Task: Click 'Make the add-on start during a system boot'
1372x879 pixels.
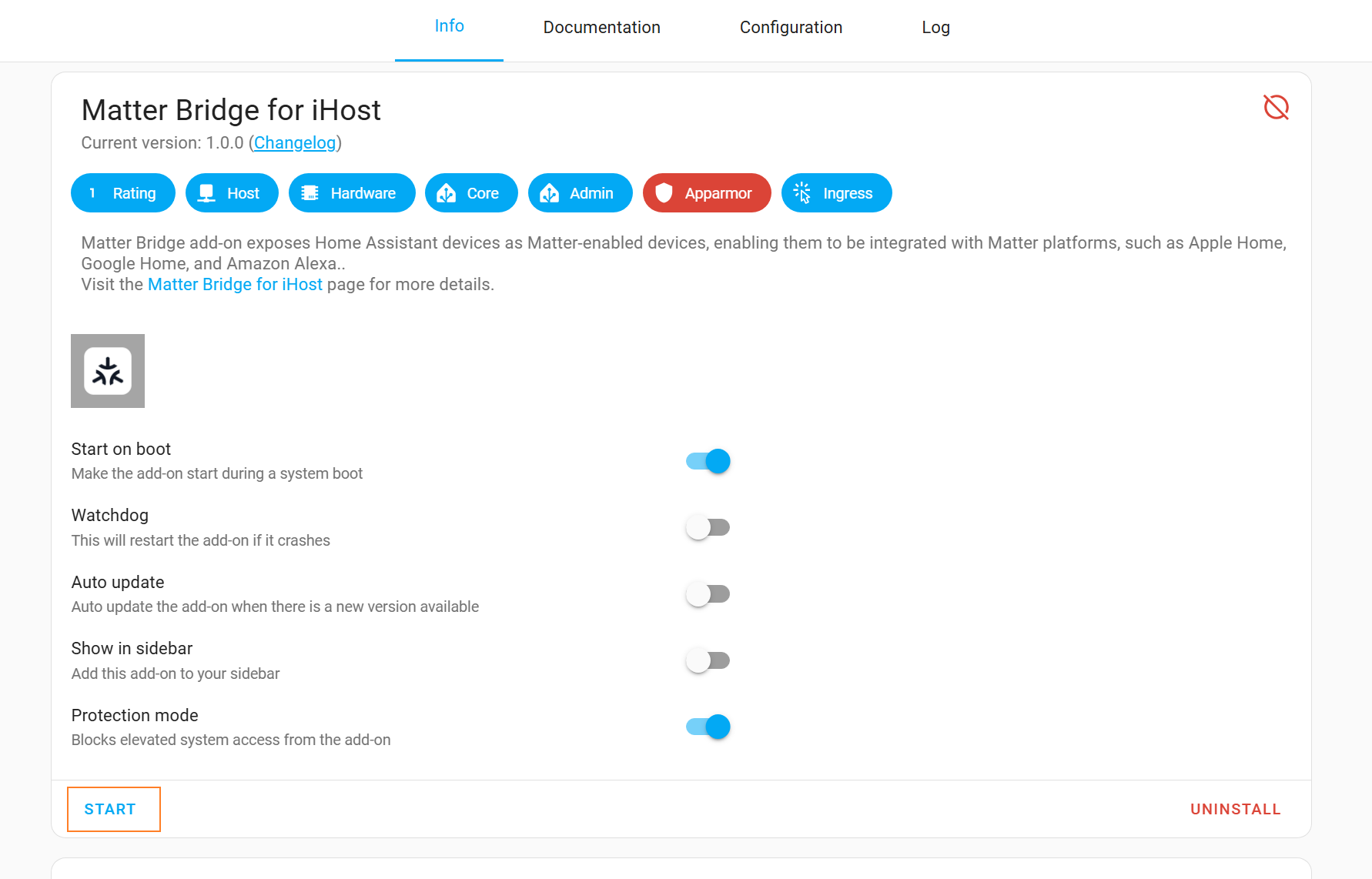Action: (217, 473)
